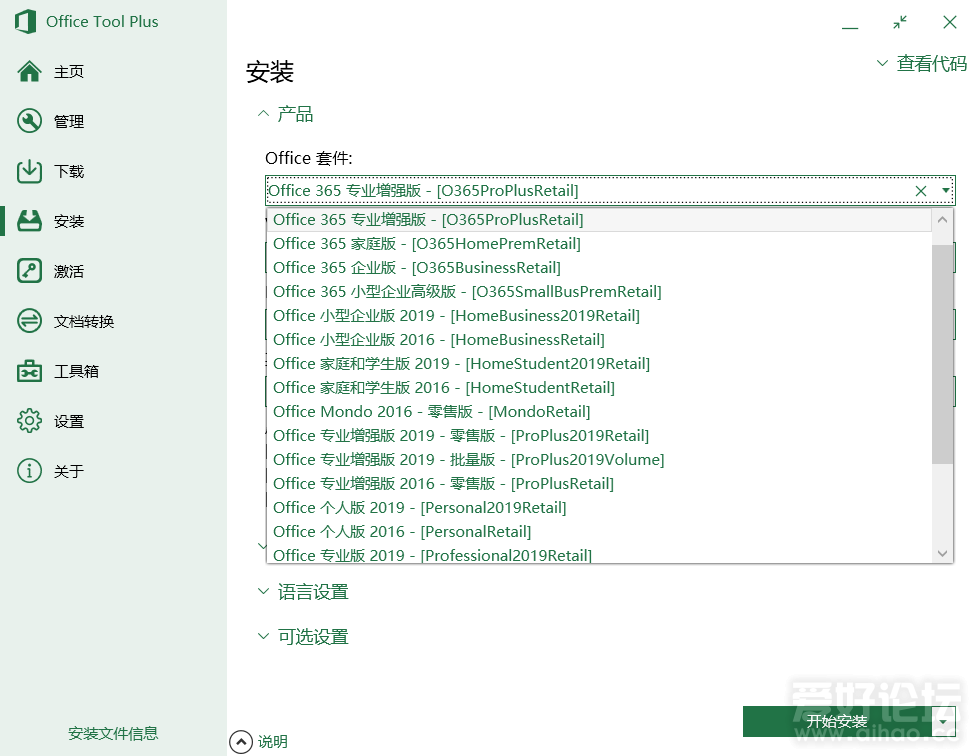Click the Home icon in sidebar

click(x=30, y=71)
